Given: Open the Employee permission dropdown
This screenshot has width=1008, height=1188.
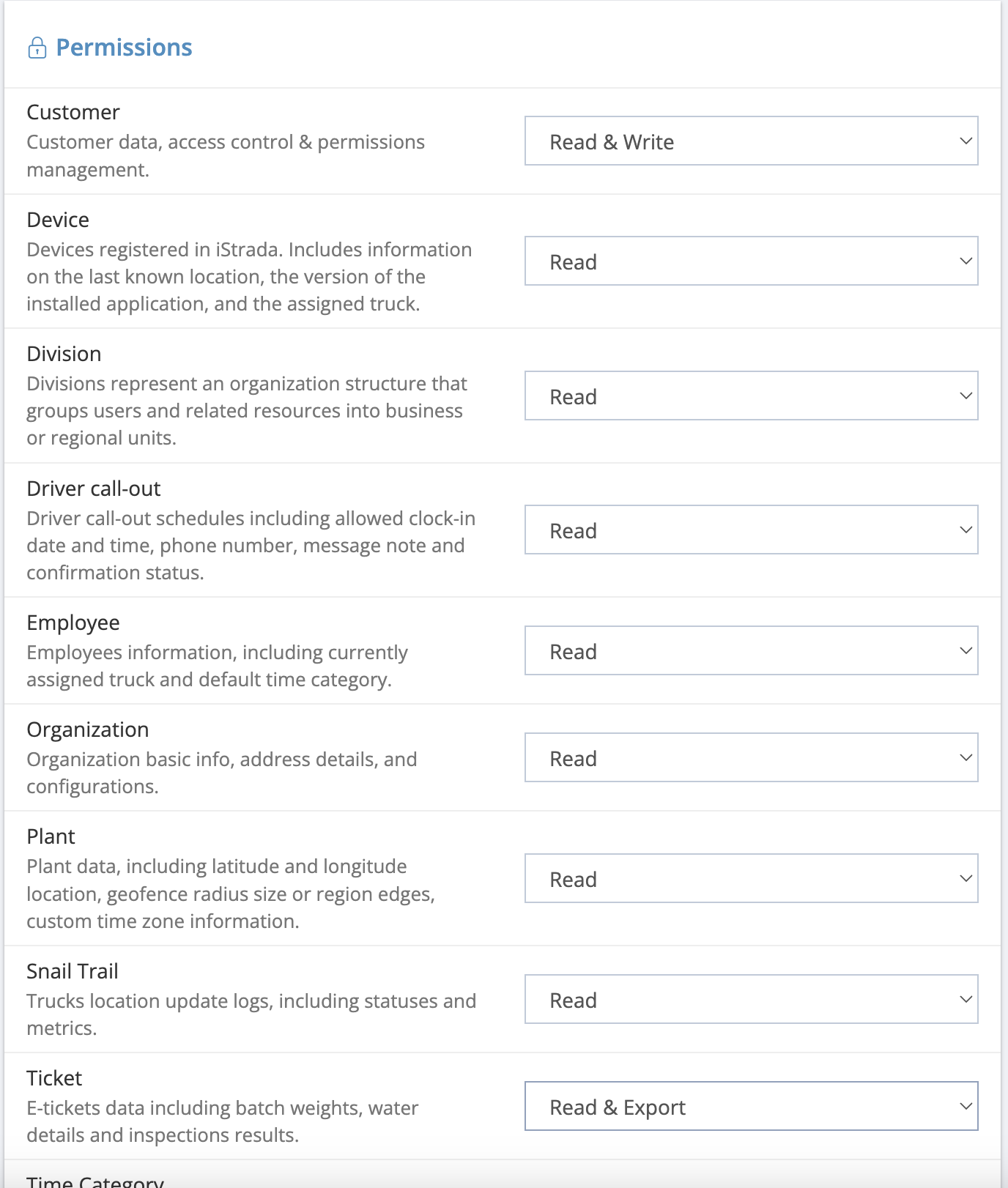Looking at the screenshot, I should (x=751, y=650).
